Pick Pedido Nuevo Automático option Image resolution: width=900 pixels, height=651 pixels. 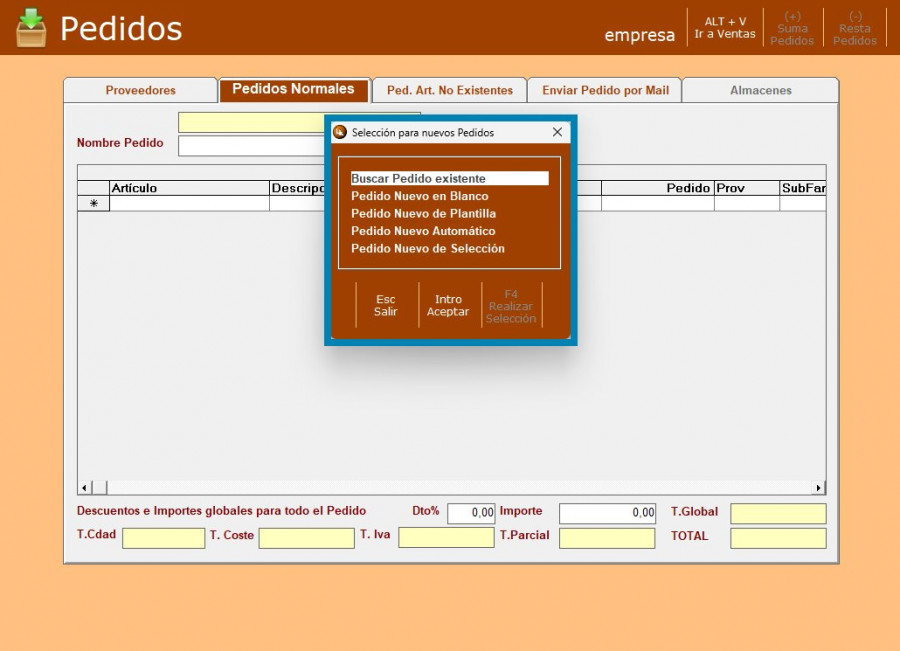[423, 231]
